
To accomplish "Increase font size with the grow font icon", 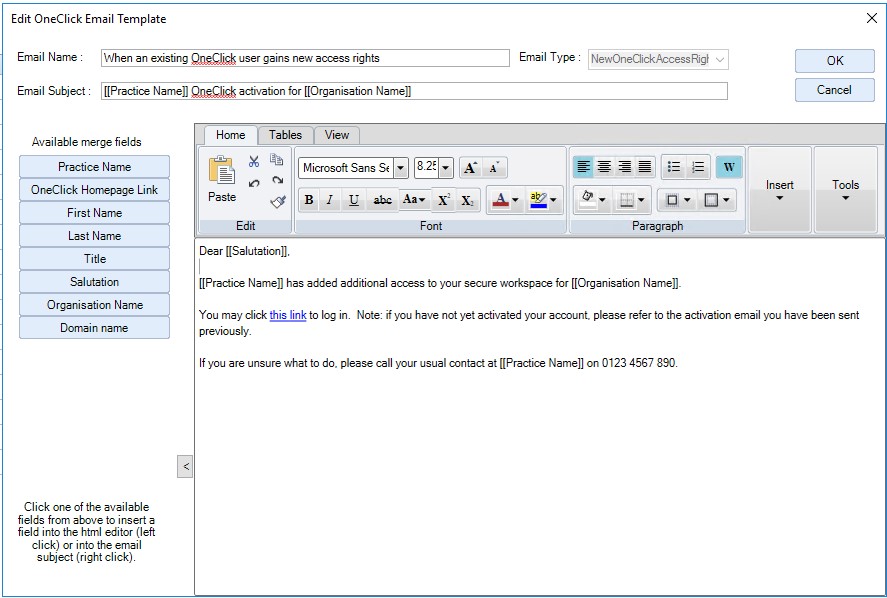I will pos(470,167).
